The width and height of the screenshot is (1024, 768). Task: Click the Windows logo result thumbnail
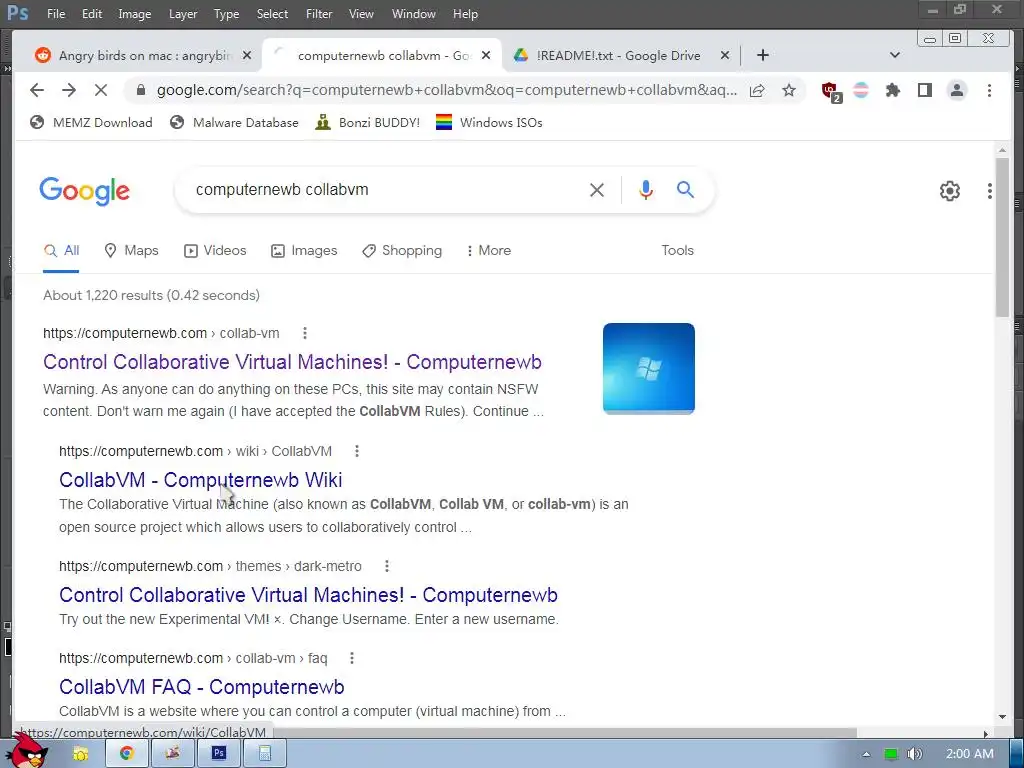(648, 368)
